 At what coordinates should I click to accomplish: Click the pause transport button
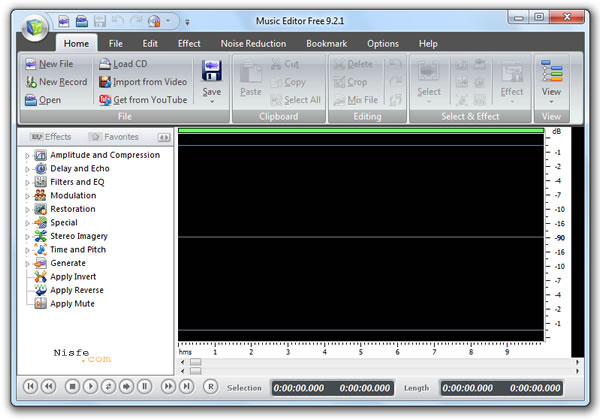click(x=145, y=387)
